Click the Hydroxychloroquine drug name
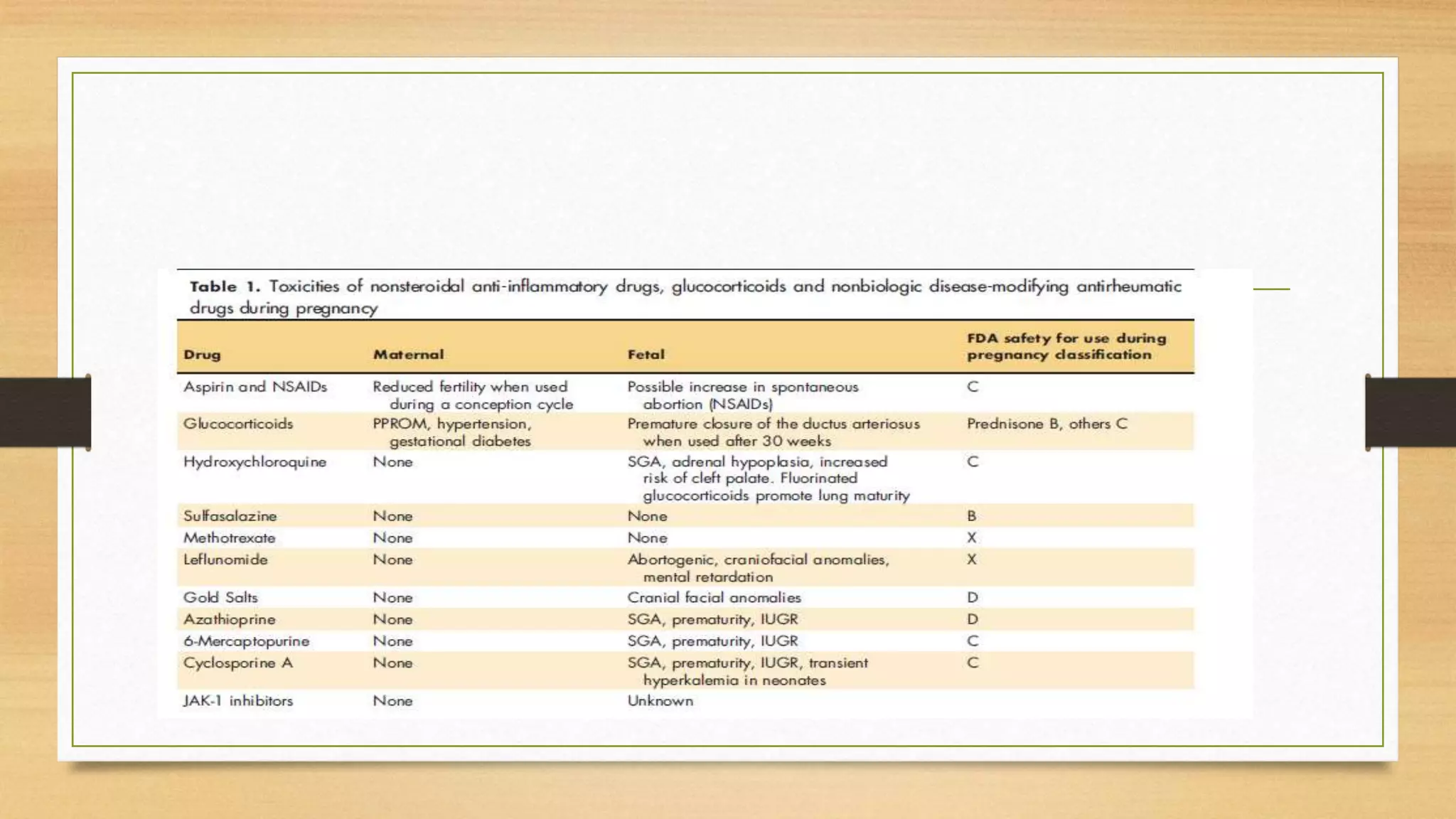This screenshot has height=819, width=1456. [x=255, y=462]
